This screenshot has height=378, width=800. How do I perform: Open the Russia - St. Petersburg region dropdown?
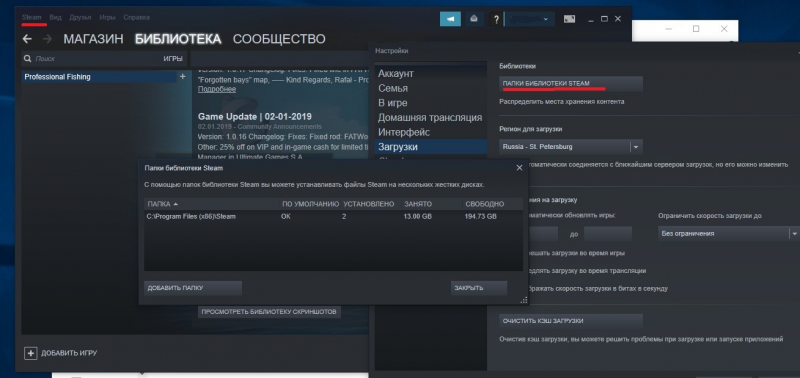[571, 147]
